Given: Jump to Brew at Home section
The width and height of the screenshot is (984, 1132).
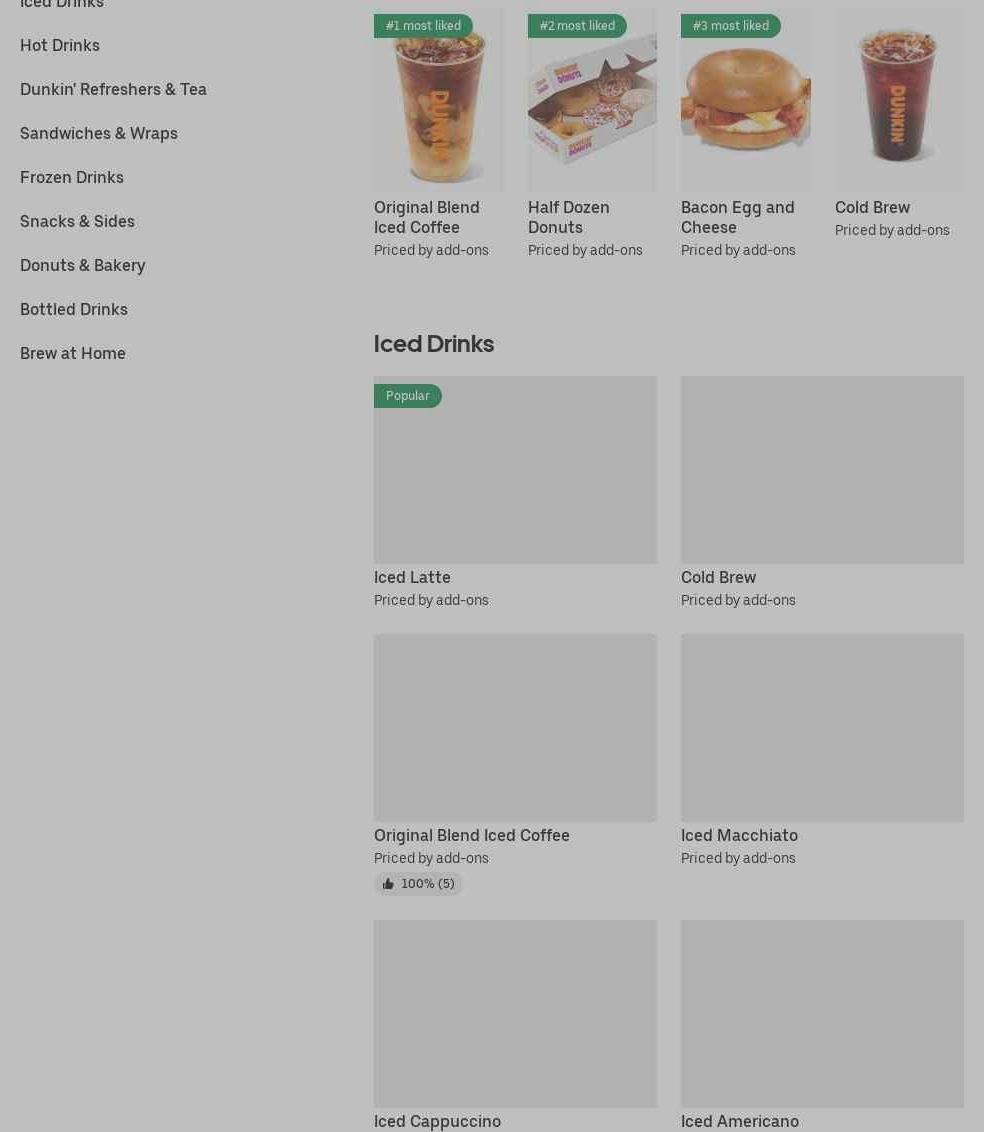Looking at the screenshot, I should (x=73, y=354).
